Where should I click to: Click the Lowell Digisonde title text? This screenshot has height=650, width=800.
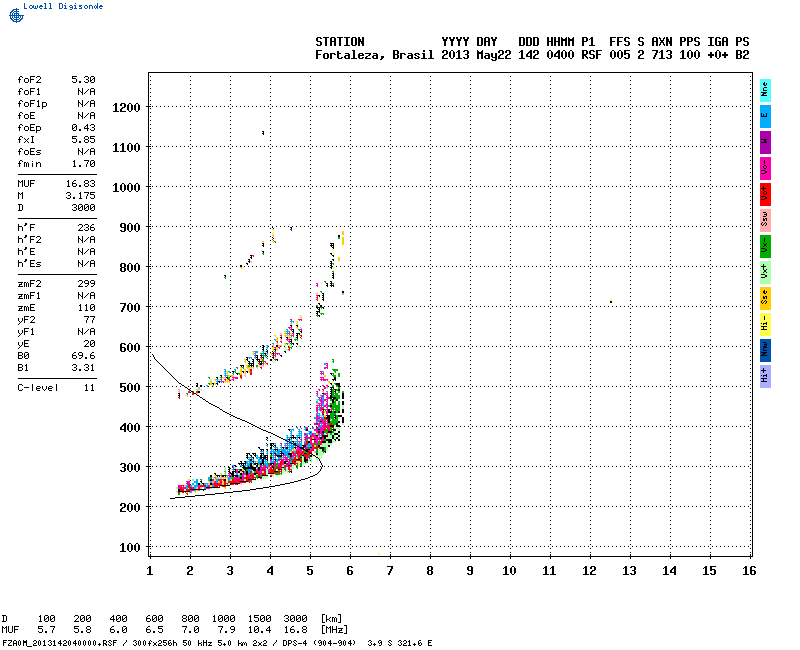pyautogui.click(x=59, y=5)
